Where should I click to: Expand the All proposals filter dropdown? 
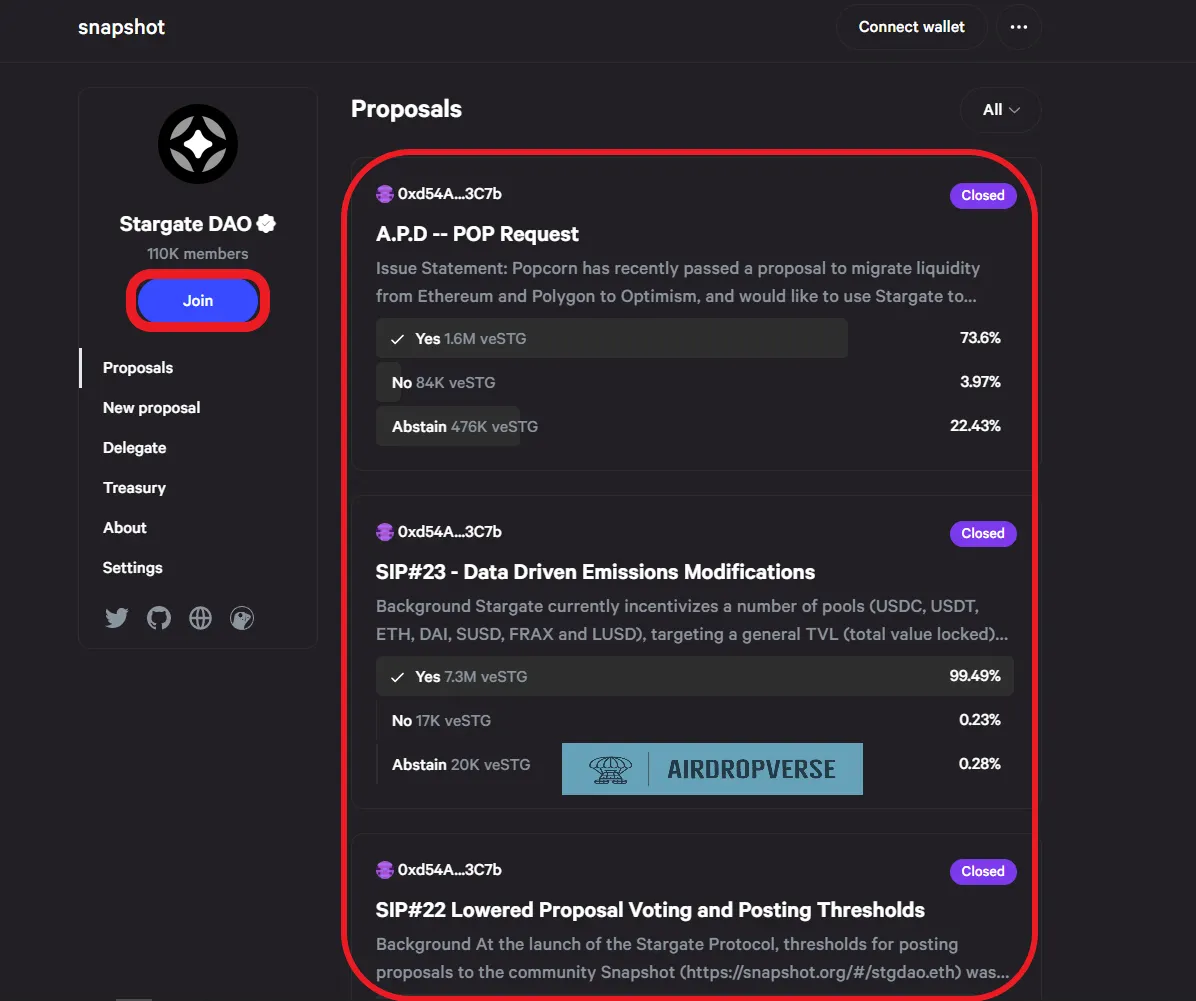1001,110
